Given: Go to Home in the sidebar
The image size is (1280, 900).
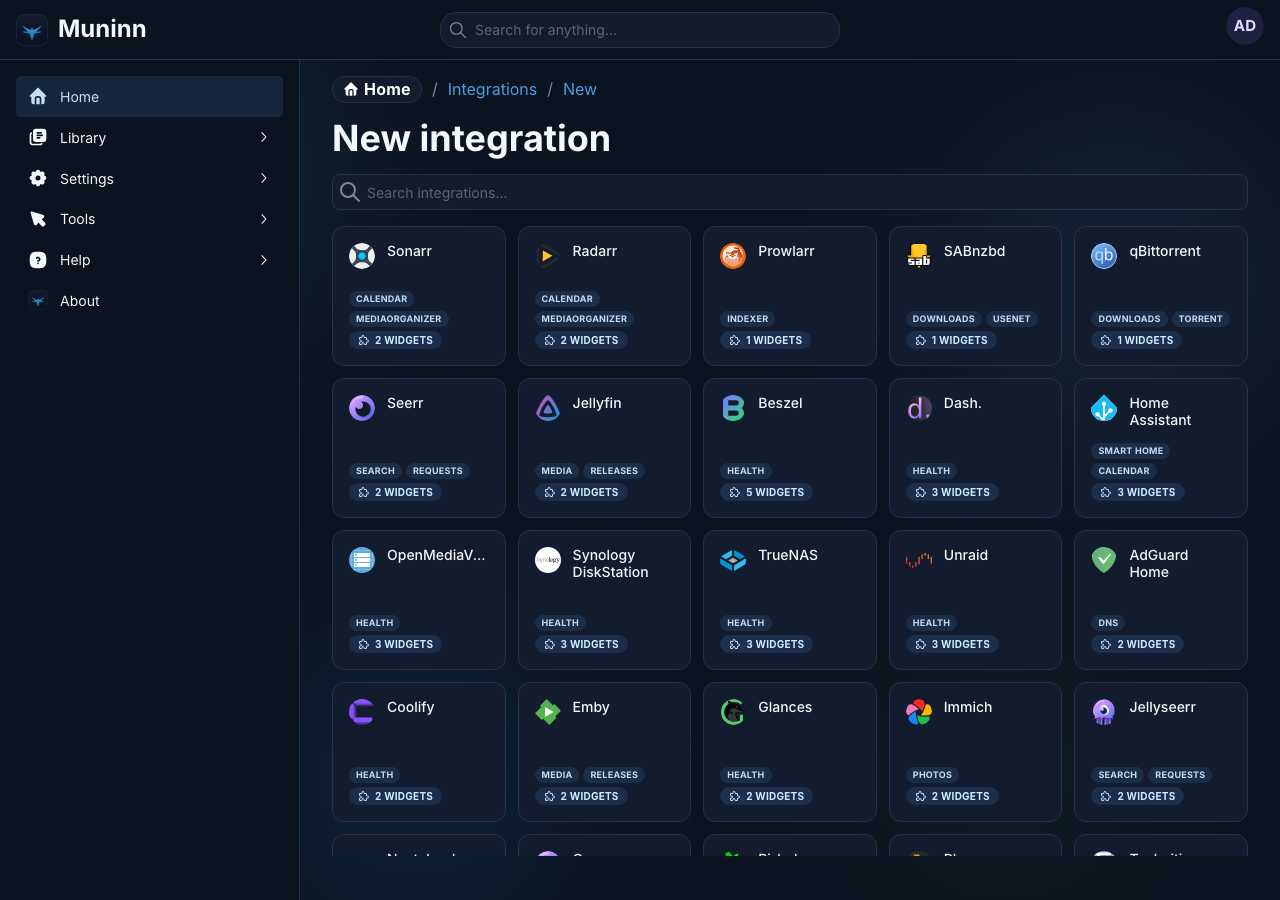Looking at the screenshot, I should (x=149, y=97).
